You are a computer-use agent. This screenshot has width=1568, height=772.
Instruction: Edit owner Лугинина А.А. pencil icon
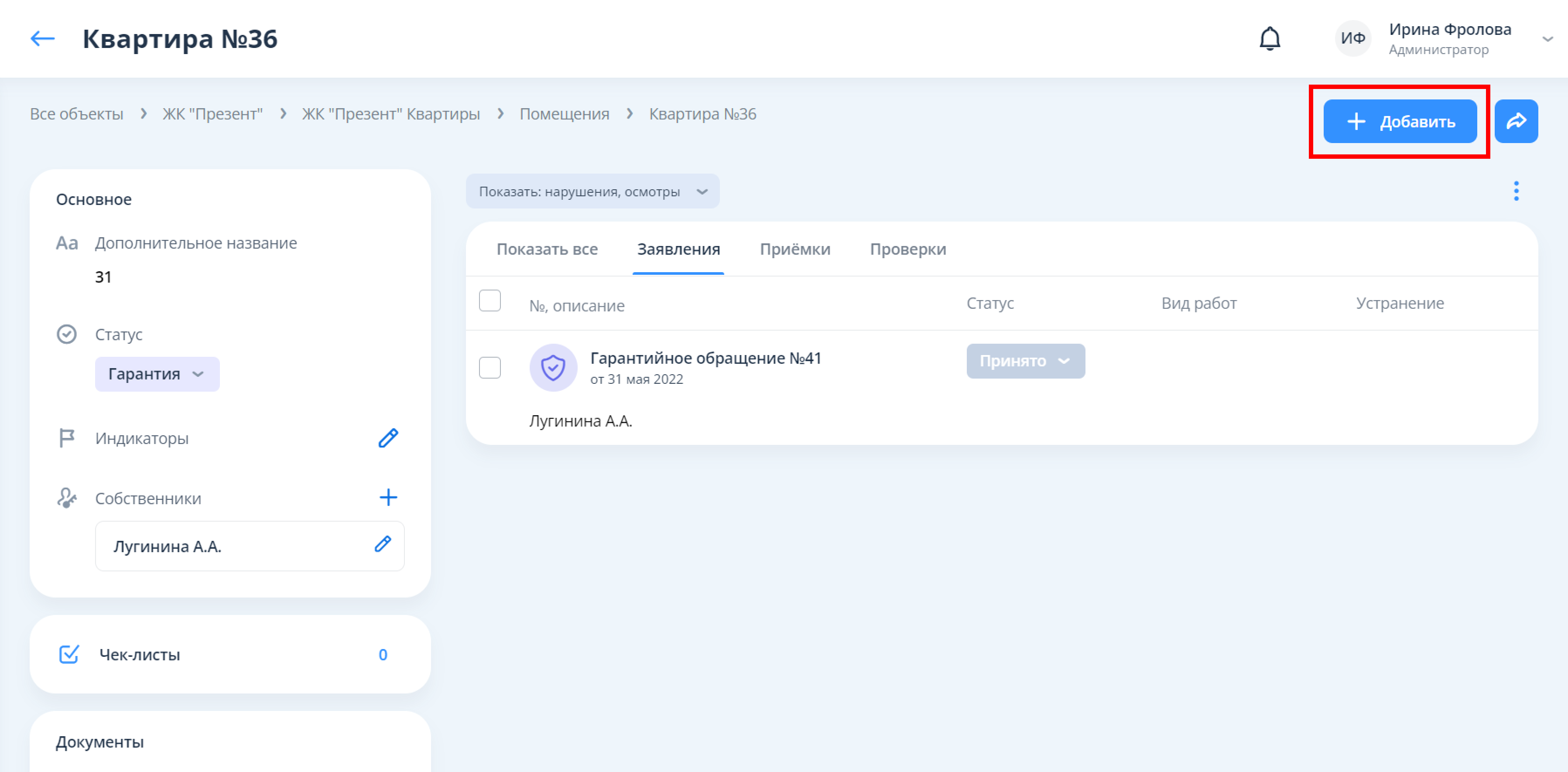[382, 544]
